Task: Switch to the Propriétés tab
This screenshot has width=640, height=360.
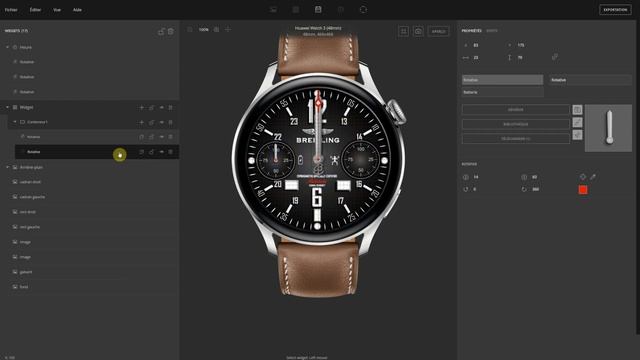Action: pyautogui.click(x=471, y=31)
